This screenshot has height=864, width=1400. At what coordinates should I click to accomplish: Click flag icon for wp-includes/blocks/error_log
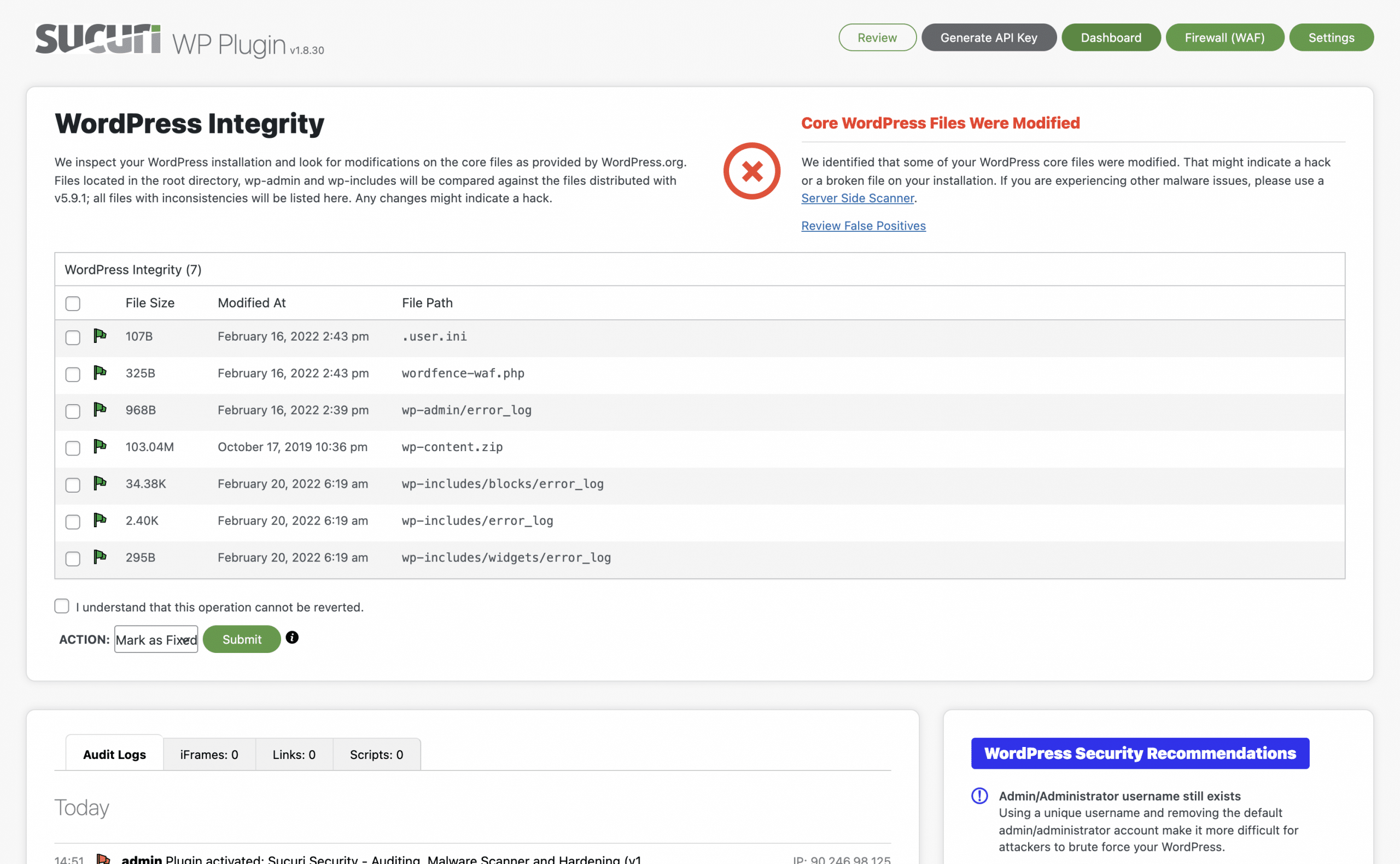pos(100,483)
